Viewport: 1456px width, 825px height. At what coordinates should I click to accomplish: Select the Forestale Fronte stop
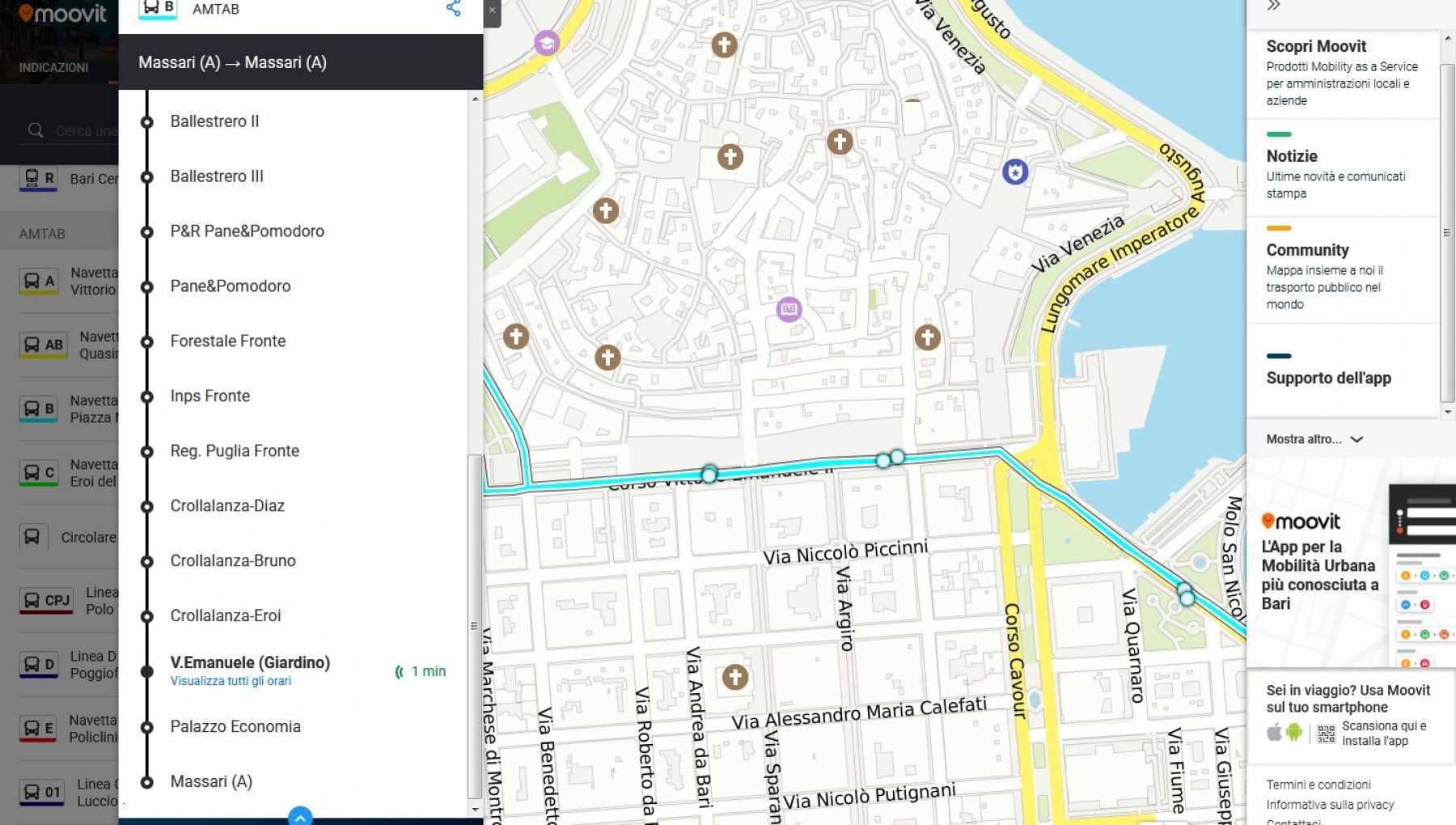pos(228,341)
